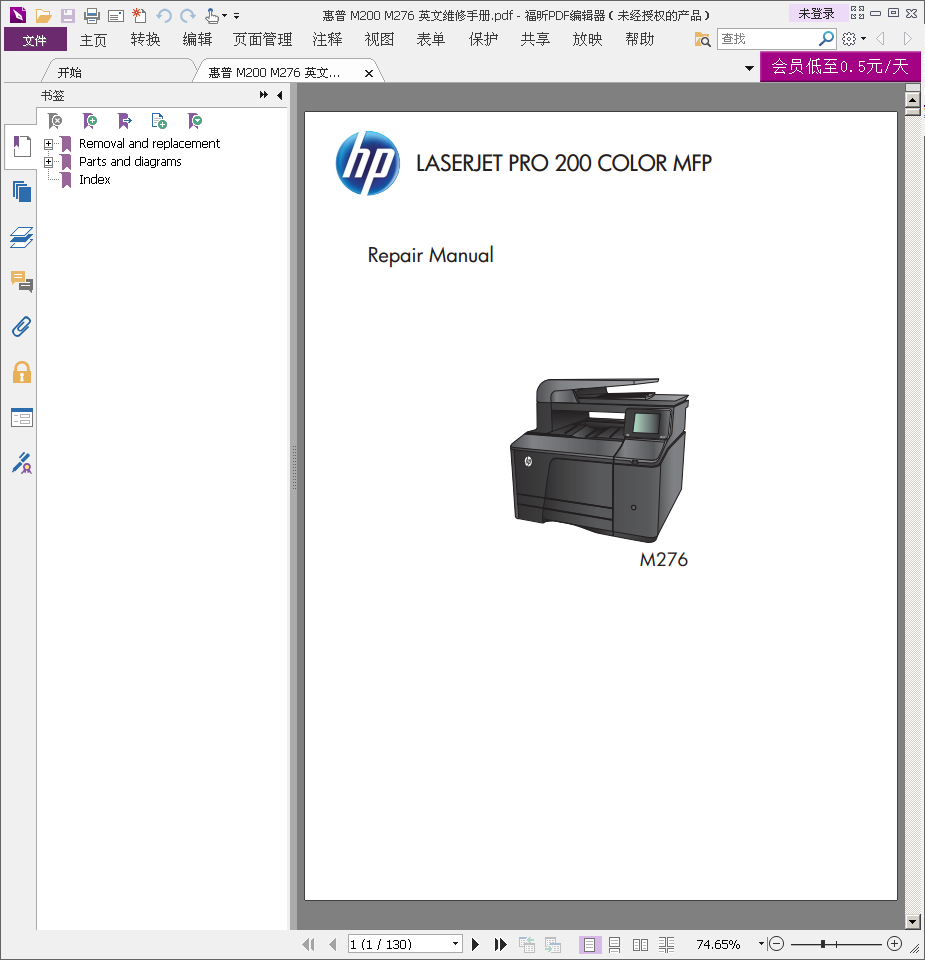
Task: Click the advanced search folder icon
Action: coord(702,40)
